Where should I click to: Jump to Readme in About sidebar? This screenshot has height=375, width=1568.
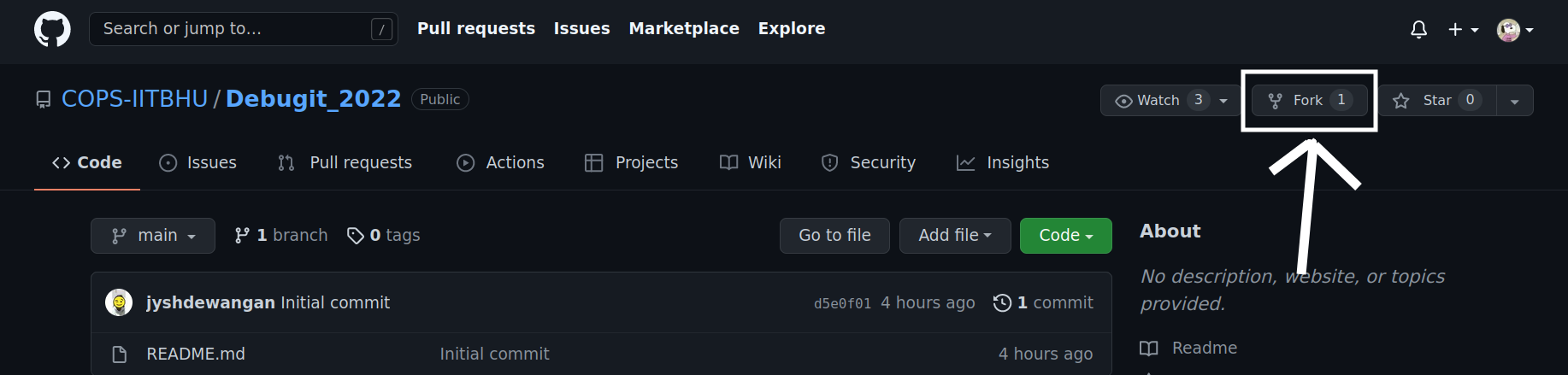(x=1188, y=348)
